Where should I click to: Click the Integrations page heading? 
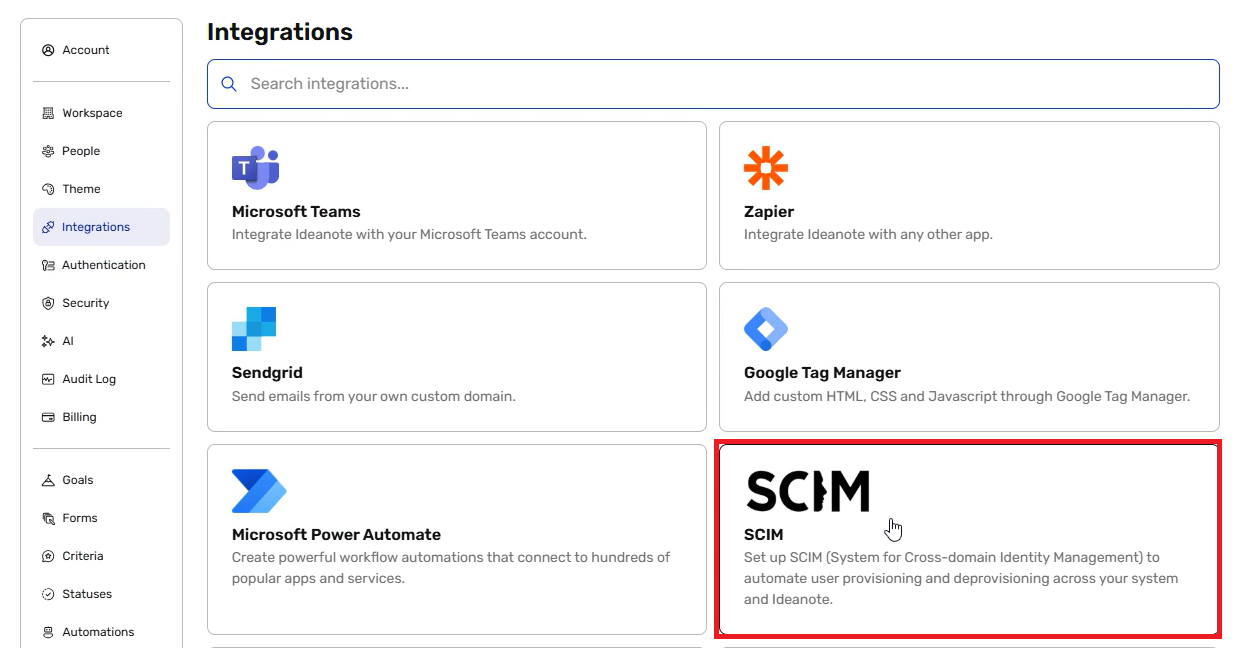(x=280, y=32)
